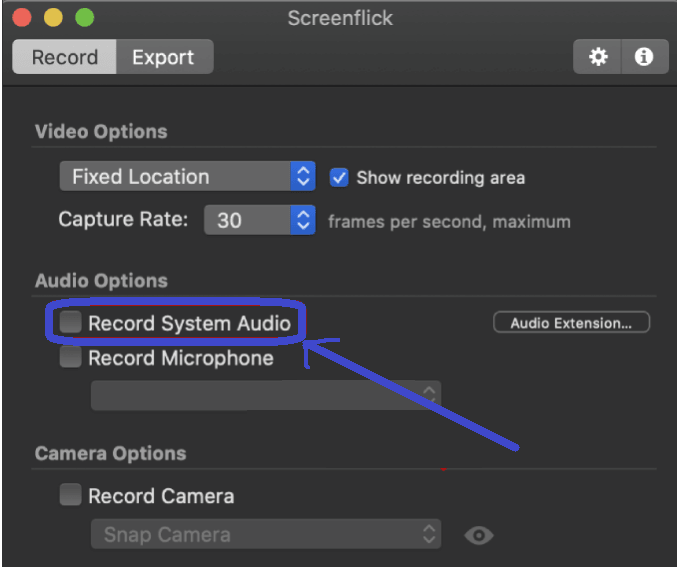Open the microphone source dropdown
Image resolution: width=677 pixels, height=567 pixels.
(x=265, y=395)
